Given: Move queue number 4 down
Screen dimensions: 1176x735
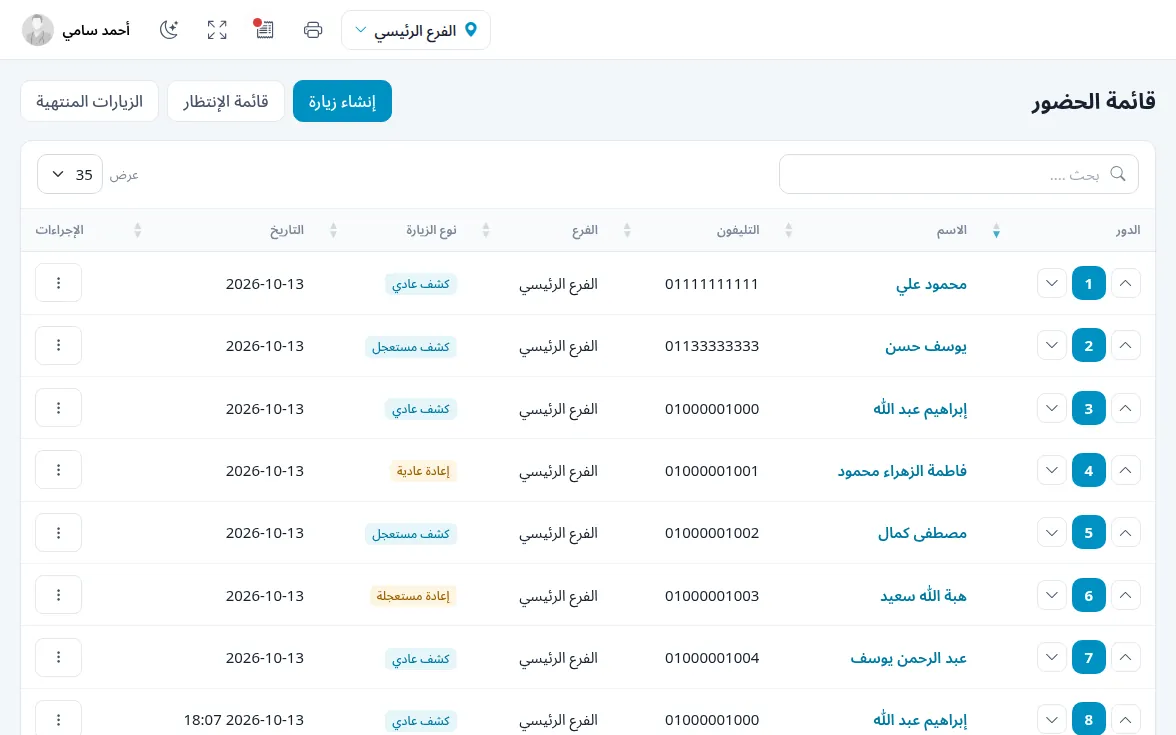Looking at the screenshot, I should pyautogui.click(x=1052, y=470).
